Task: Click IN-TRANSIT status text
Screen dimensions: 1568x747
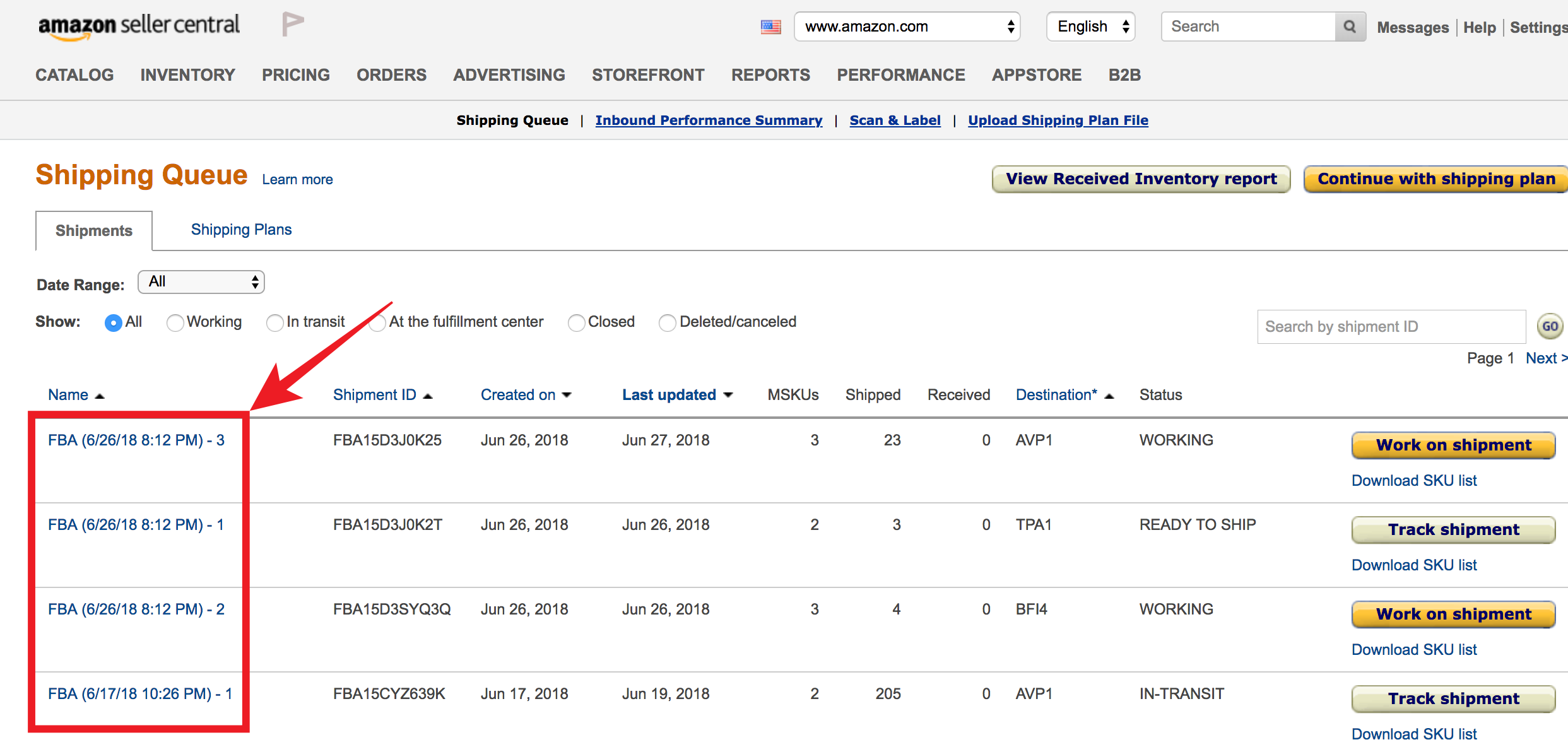Action: click(x=1182, y=694)
